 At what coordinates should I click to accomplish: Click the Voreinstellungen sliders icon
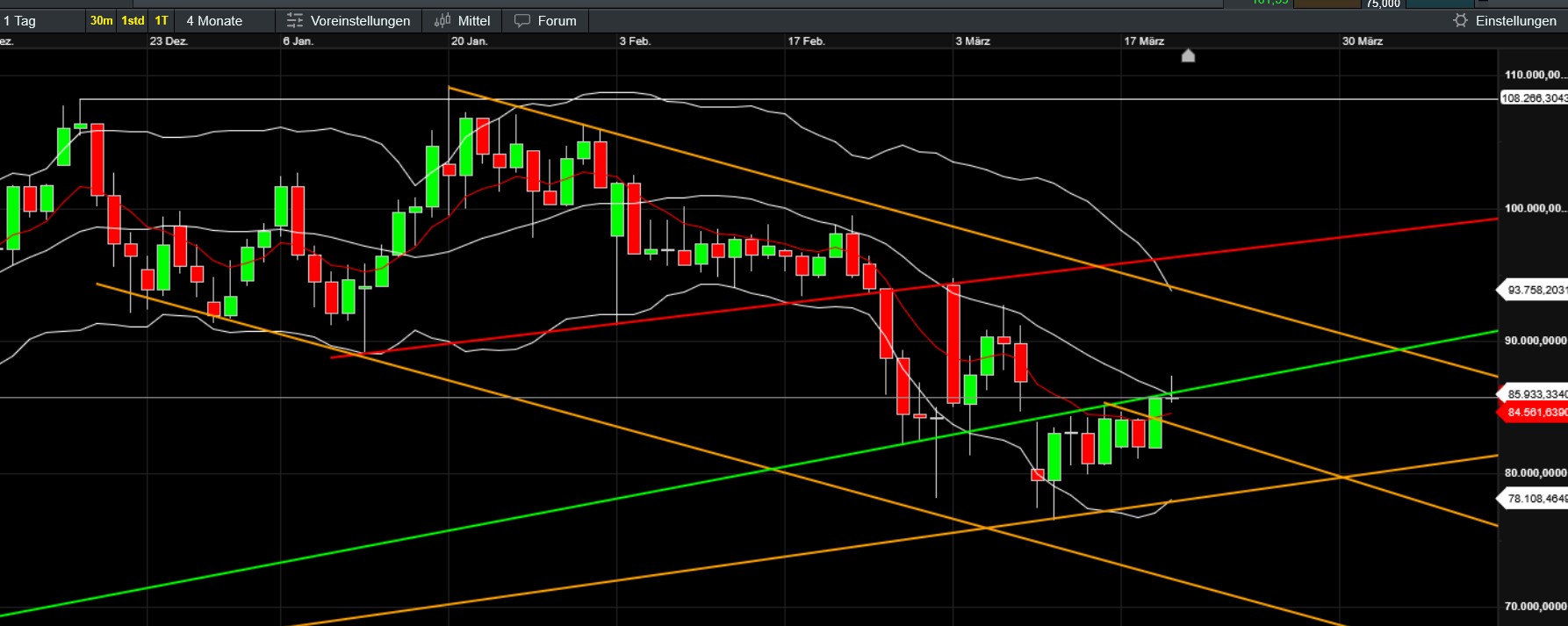[295, 20]
